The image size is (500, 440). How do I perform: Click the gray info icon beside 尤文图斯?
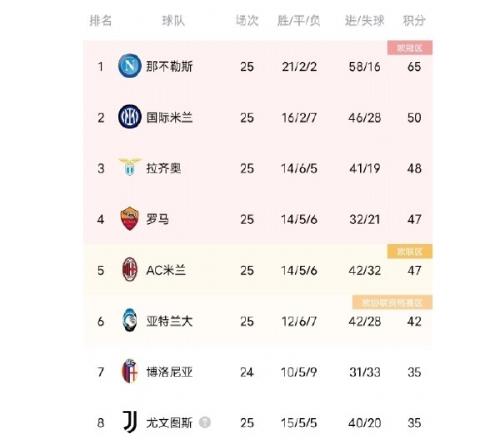click(x=205, y=423)
